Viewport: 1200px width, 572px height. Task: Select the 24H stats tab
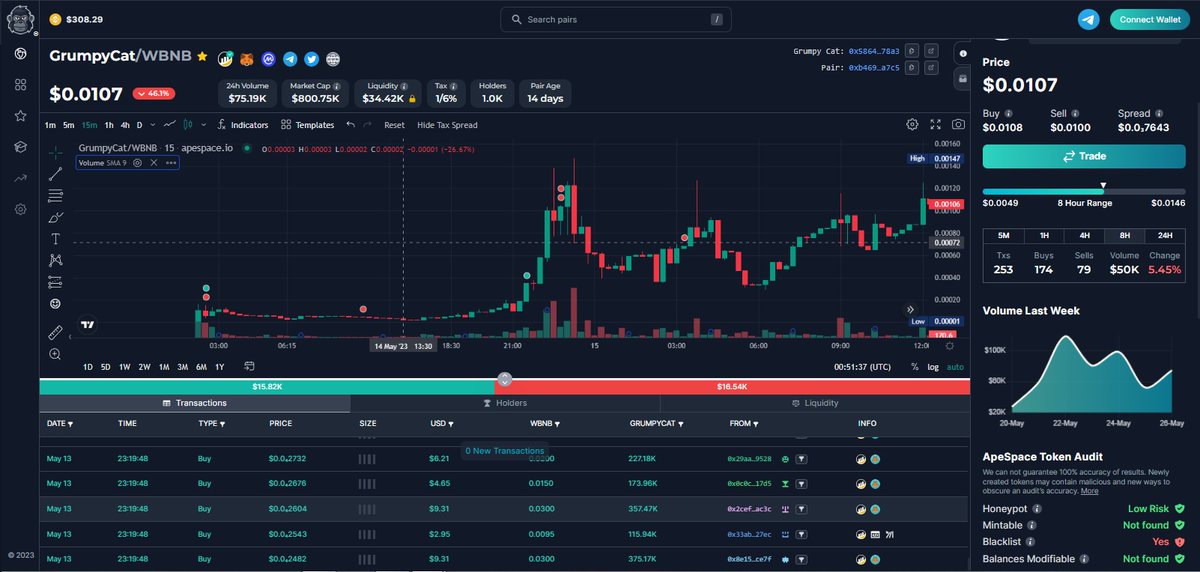(x=1165, y=236)
